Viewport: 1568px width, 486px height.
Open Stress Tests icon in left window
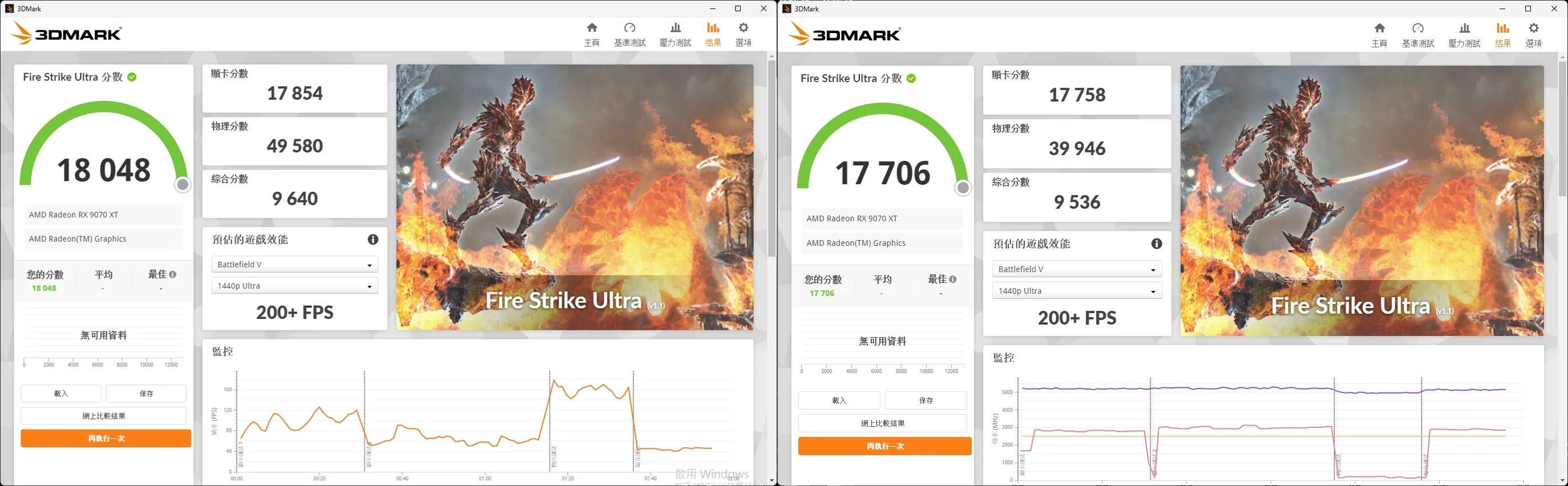(x=675, y=28)
